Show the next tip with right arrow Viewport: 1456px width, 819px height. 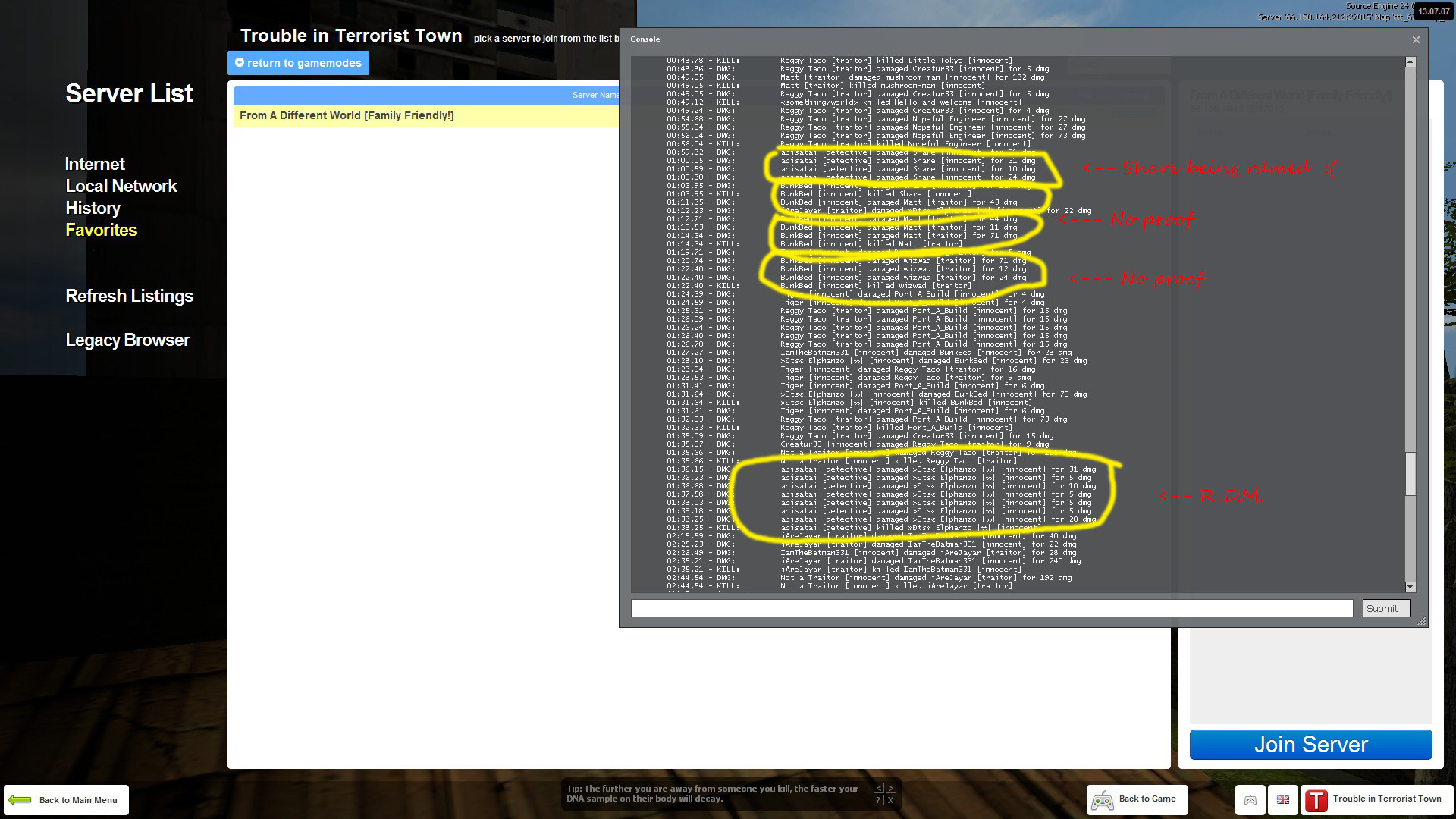click(x=891, y=788)
